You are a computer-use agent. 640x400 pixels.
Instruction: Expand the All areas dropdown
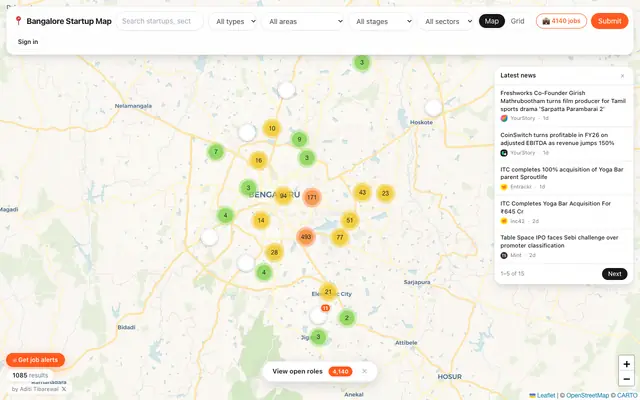pyautogui.click(x=305, y=21)
